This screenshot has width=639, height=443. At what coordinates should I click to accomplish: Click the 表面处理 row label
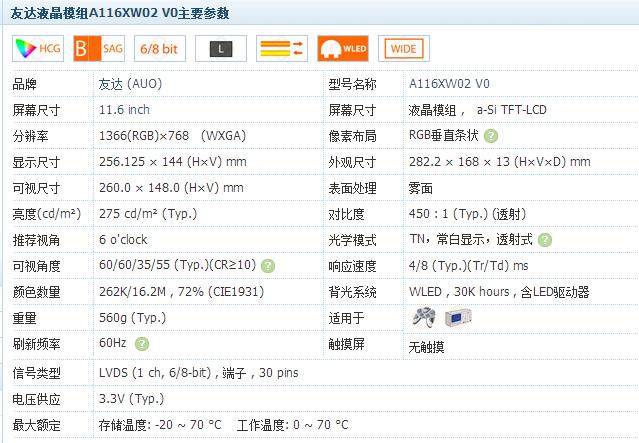coord(353,188)
